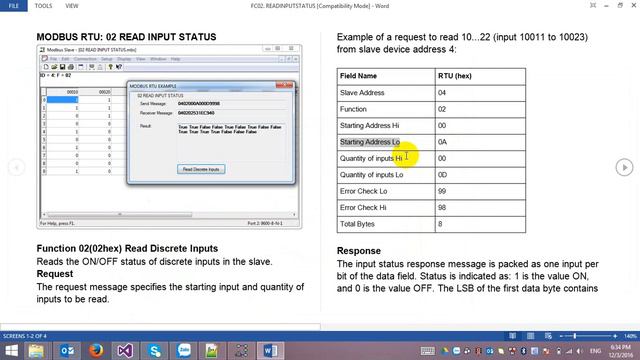Click the 140% zoom level
Screen dimensions: 640x360
coord(630,336)
